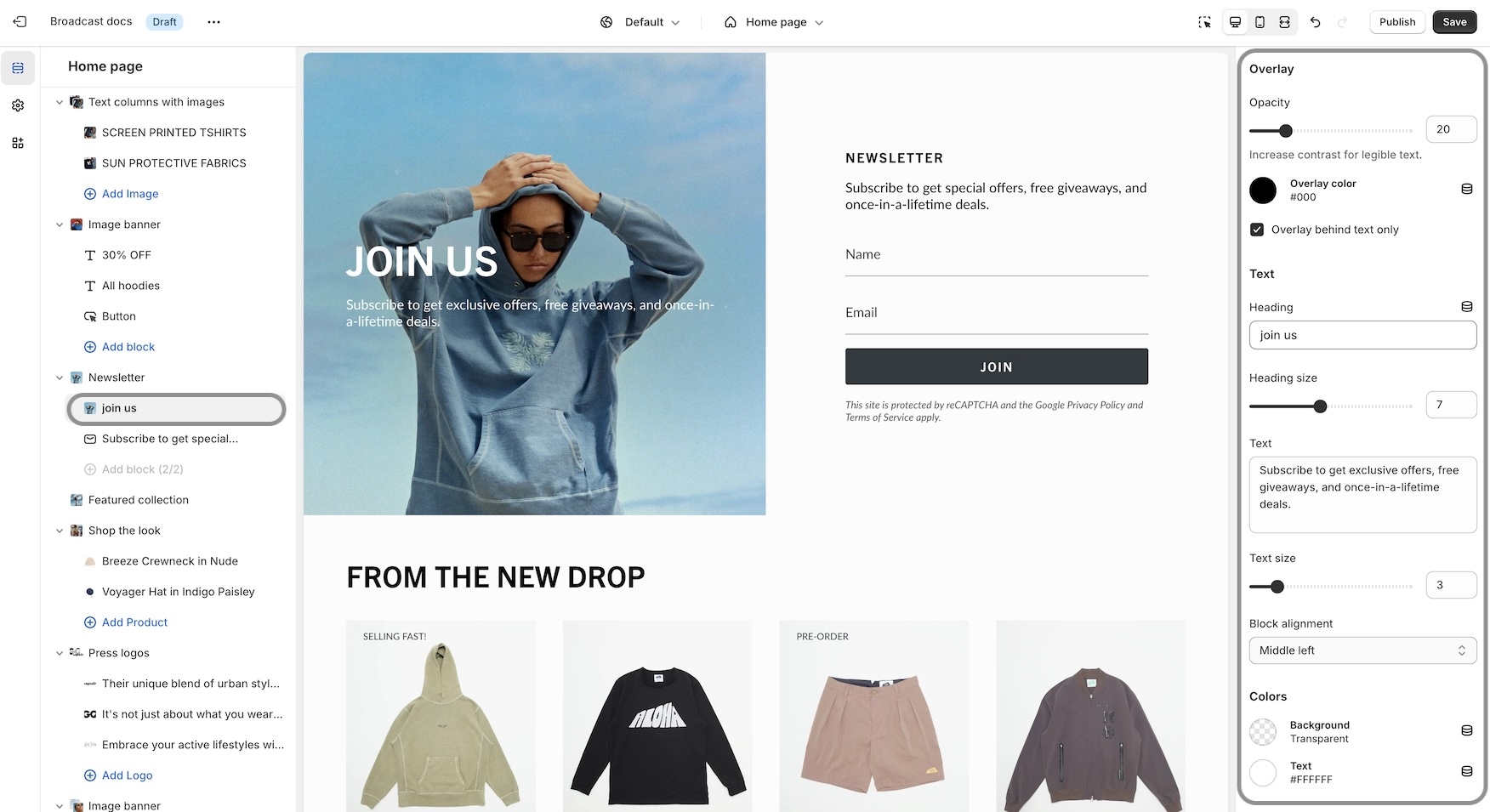Switch to desktop preview toggle

click(1236, 22)
